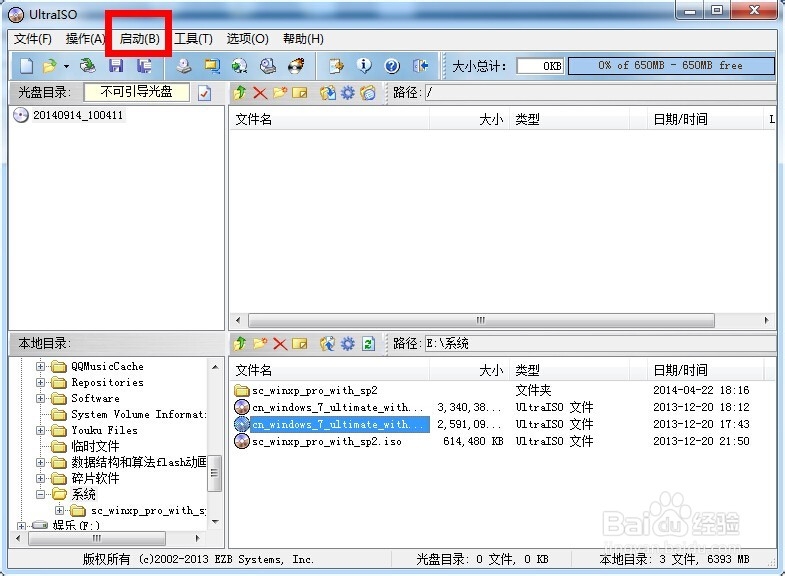Click the Convert/compress folder-monitor icon
The image size is (785, 576).
(x=212, y=66)
